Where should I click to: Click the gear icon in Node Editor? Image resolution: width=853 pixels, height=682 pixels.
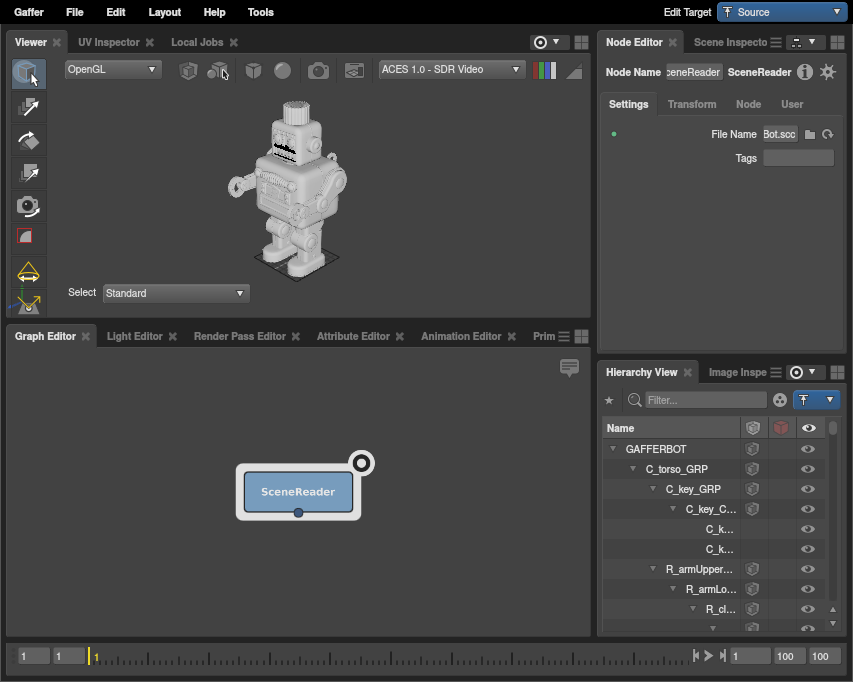[x=828, y=72]
